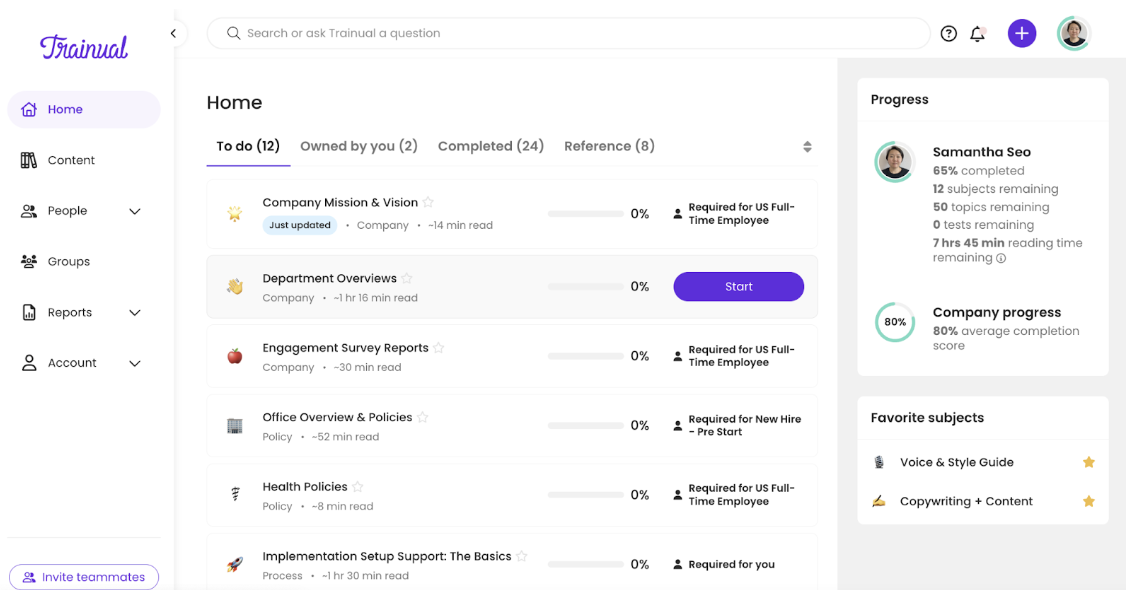
Task: Click the search magnifier icon
Action: point(233,33)
